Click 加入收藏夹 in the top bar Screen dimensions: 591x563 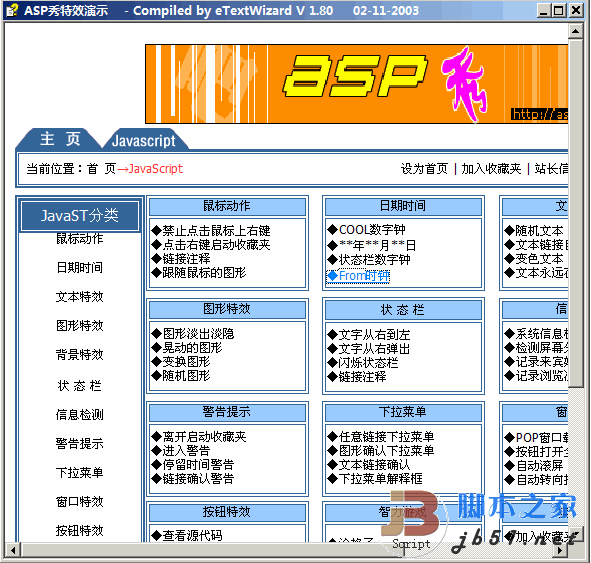(x=491, y=168)
